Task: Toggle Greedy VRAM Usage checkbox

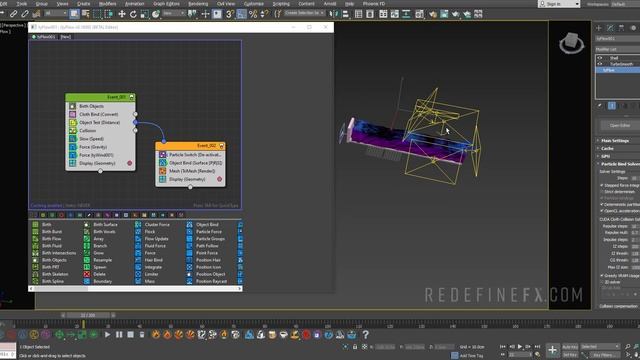Action: (602, 276)
